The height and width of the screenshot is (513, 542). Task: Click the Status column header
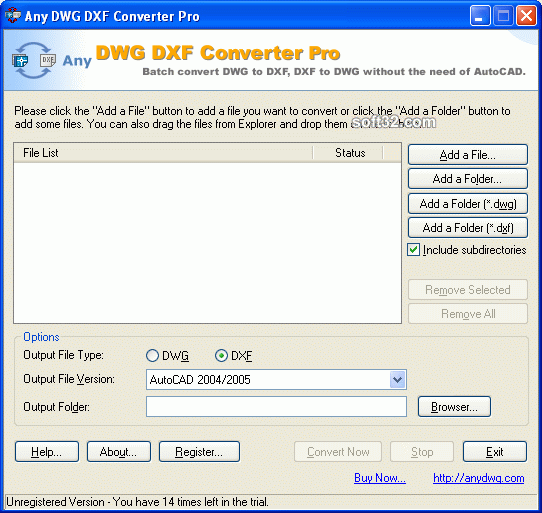click(348, 153)
